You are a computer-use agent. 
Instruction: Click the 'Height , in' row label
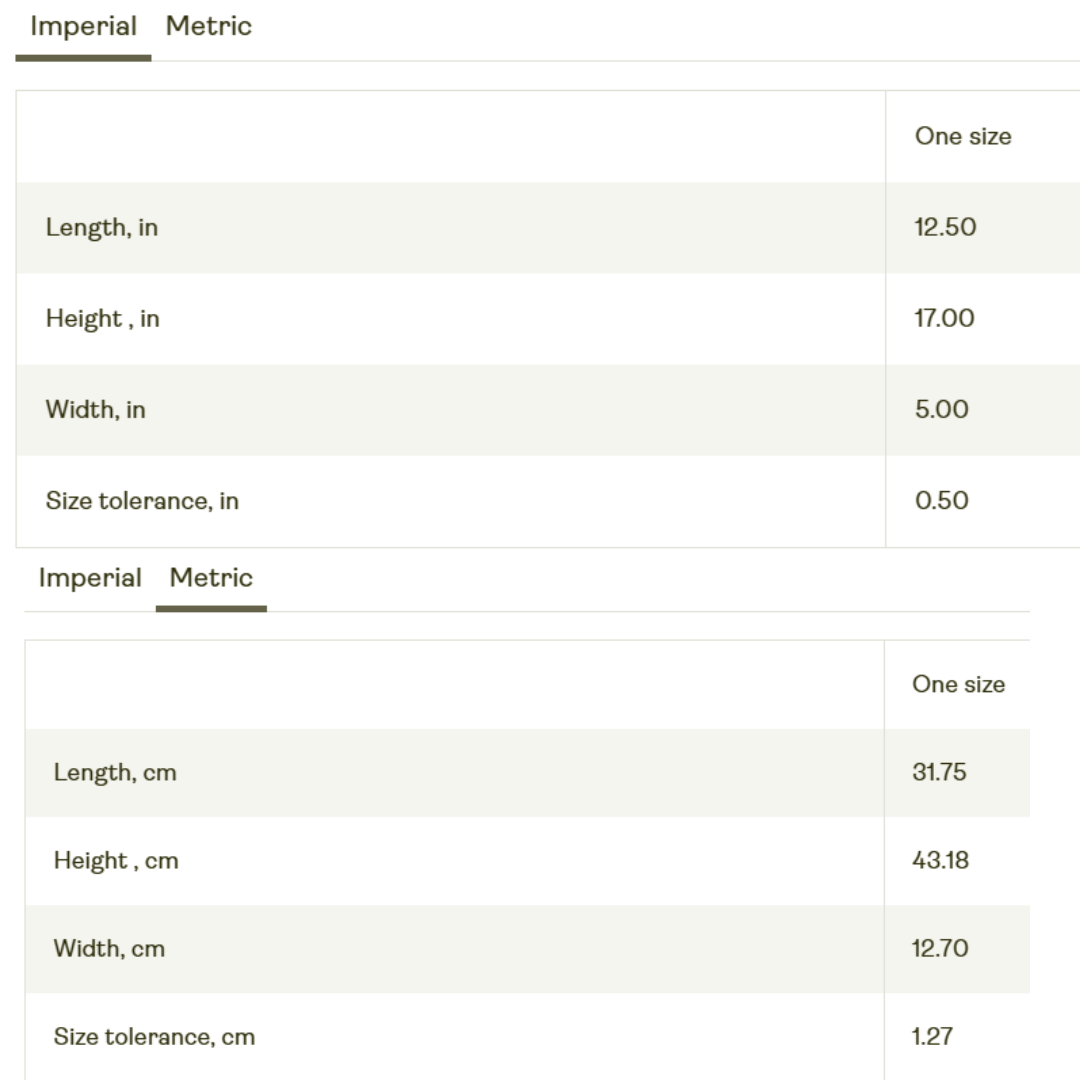103,318
